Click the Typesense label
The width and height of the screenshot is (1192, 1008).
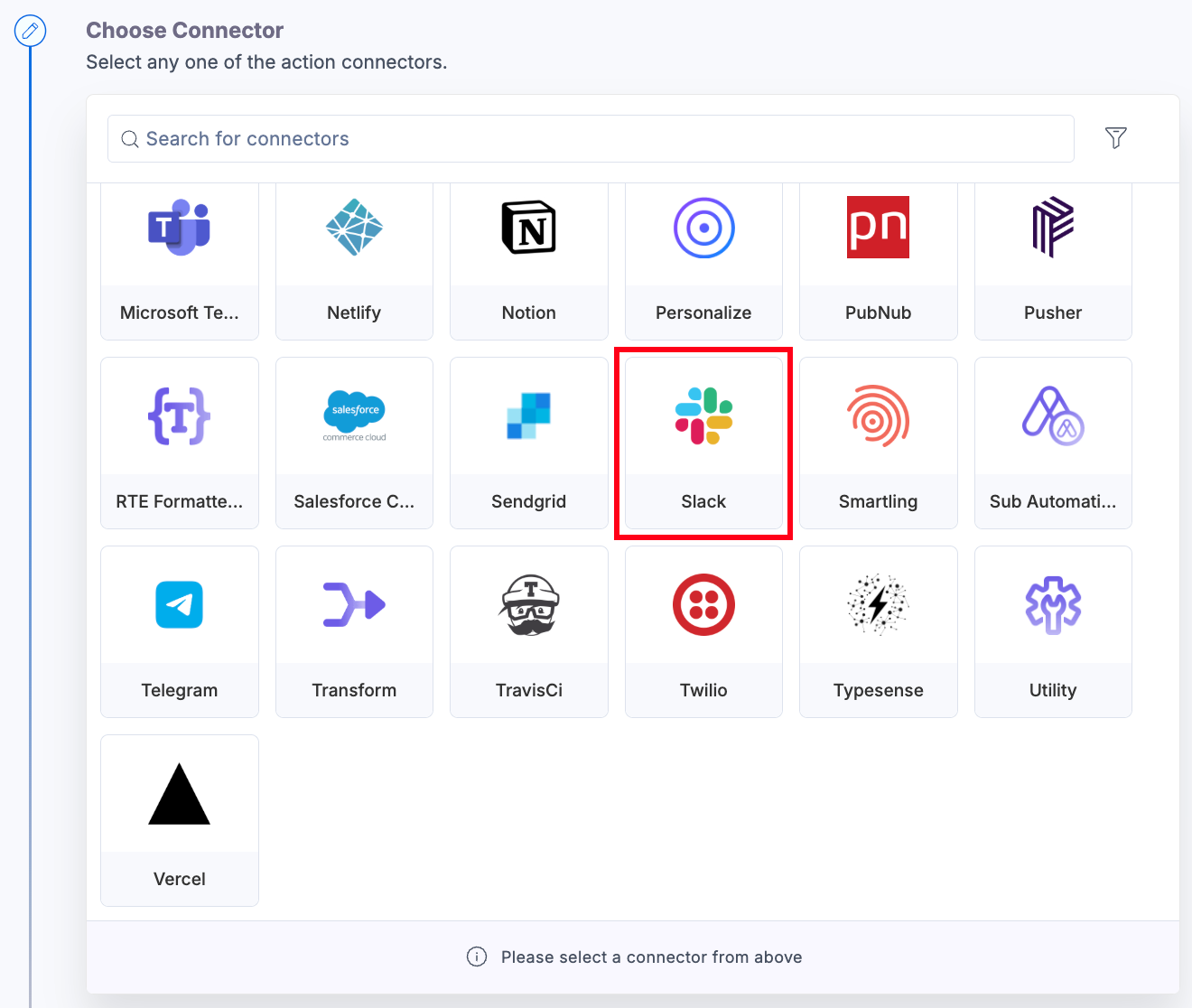tap(879, 690)
